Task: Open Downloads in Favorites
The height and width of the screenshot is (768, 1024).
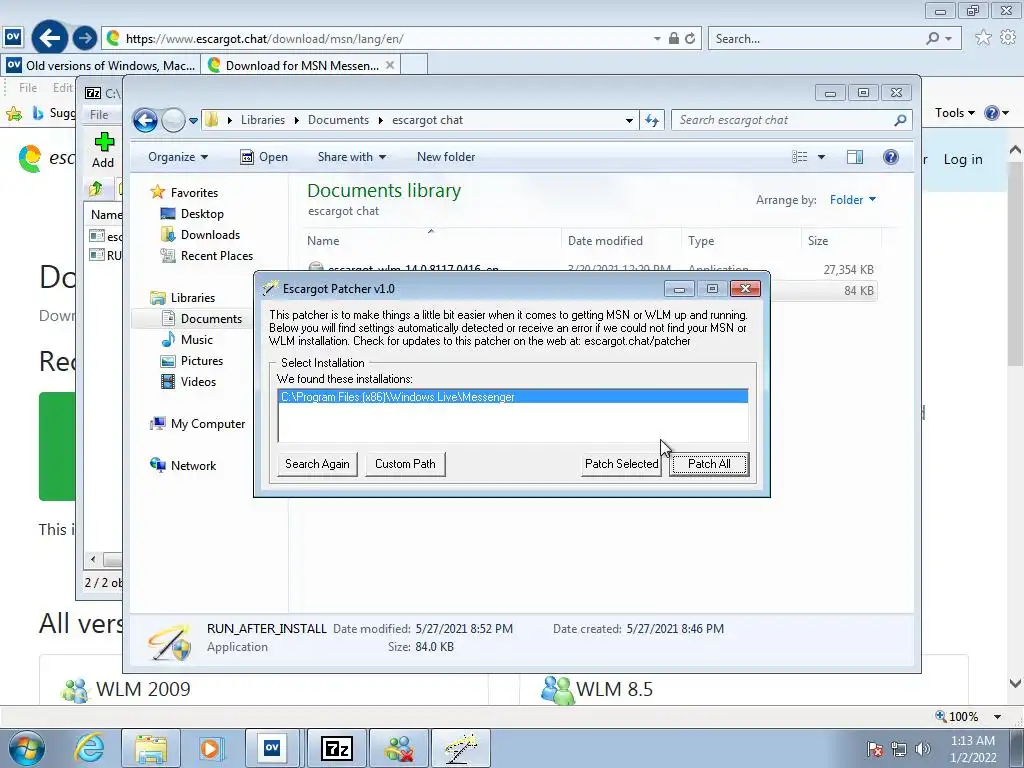Action: coord(210,234)
